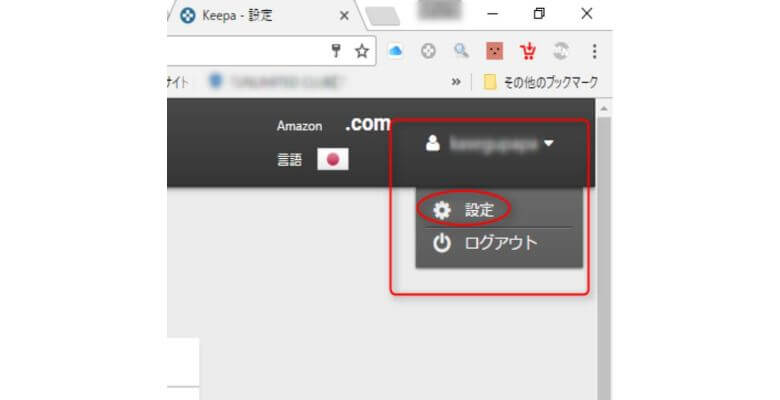Click the saved password key icon

point(337,51)
